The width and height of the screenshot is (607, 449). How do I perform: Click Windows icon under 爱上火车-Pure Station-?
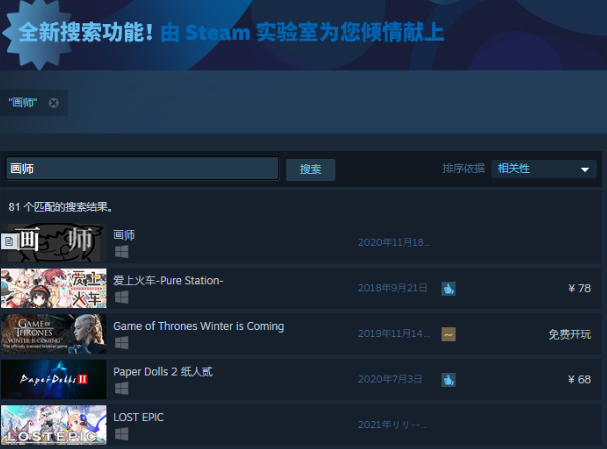(122, 297)
